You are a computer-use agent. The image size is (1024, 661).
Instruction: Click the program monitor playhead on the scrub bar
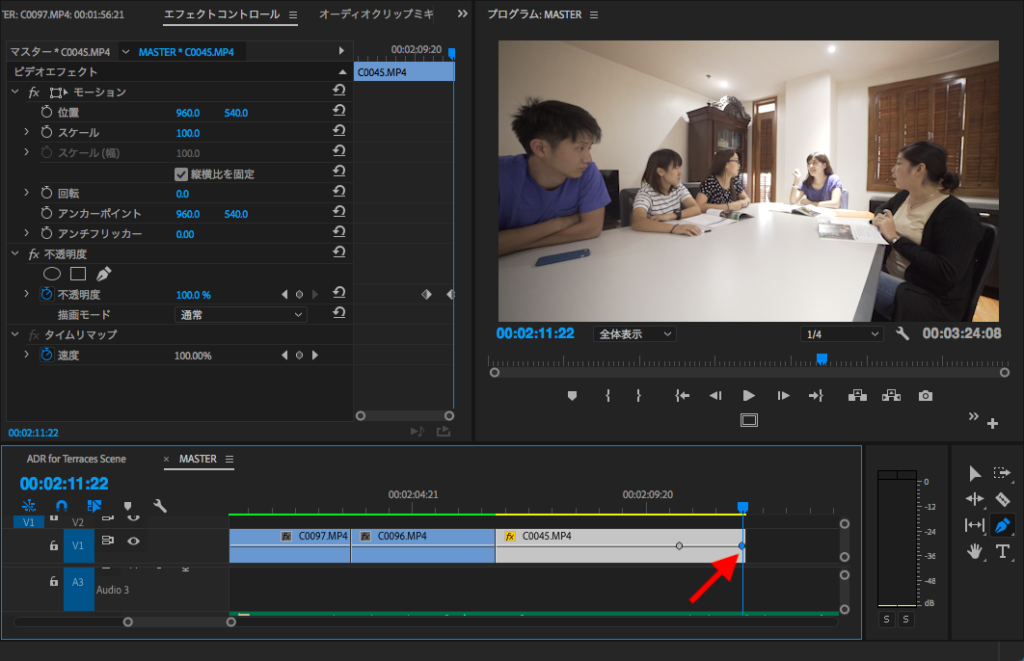click(x=821, y=358)
